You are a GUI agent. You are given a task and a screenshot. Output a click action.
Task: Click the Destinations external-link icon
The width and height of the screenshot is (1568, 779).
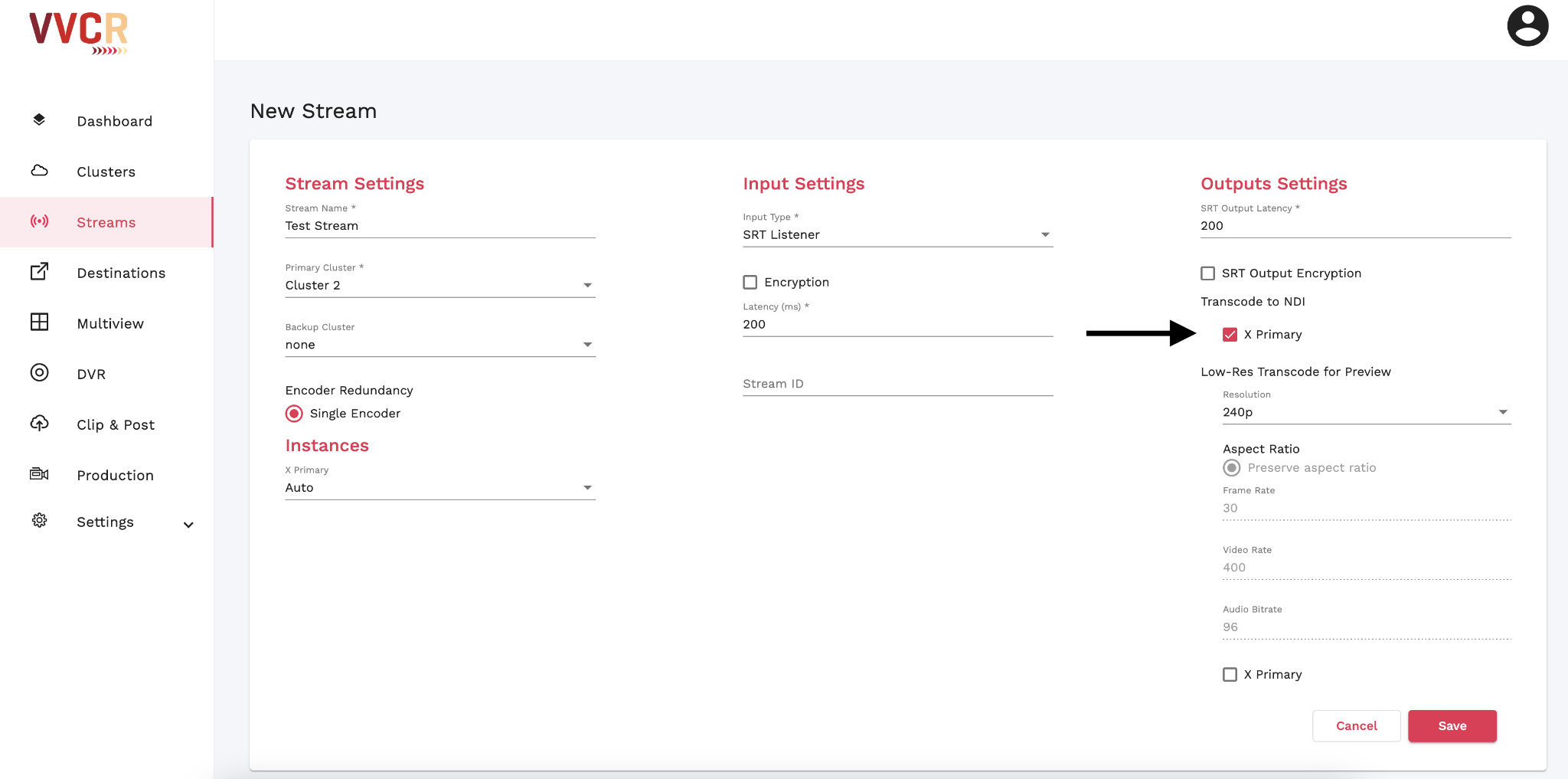[39, 272]
